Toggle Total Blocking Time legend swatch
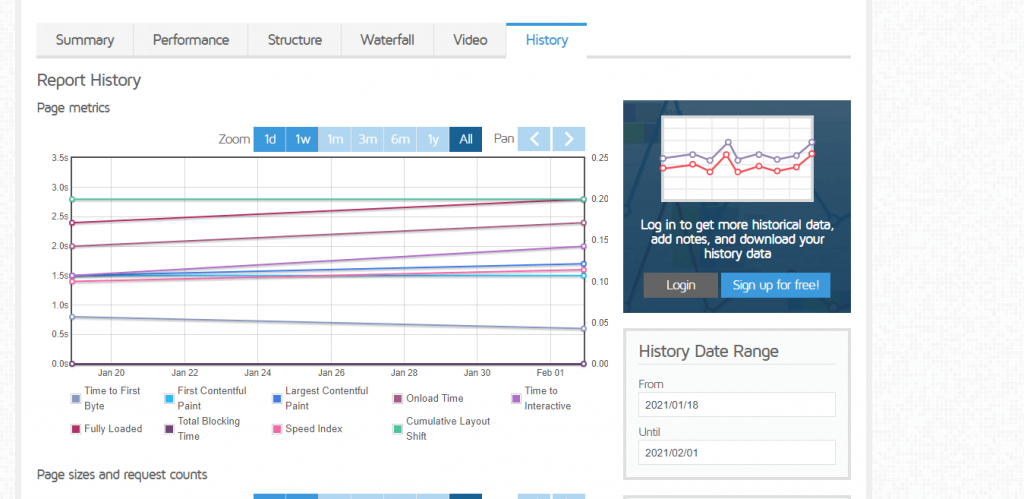 170,429
